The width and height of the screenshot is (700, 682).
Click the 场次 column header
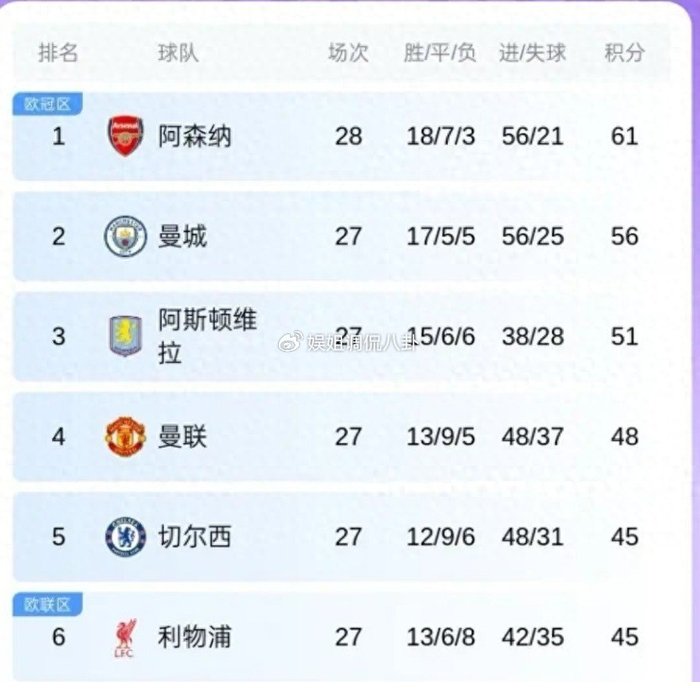(348, 53)
